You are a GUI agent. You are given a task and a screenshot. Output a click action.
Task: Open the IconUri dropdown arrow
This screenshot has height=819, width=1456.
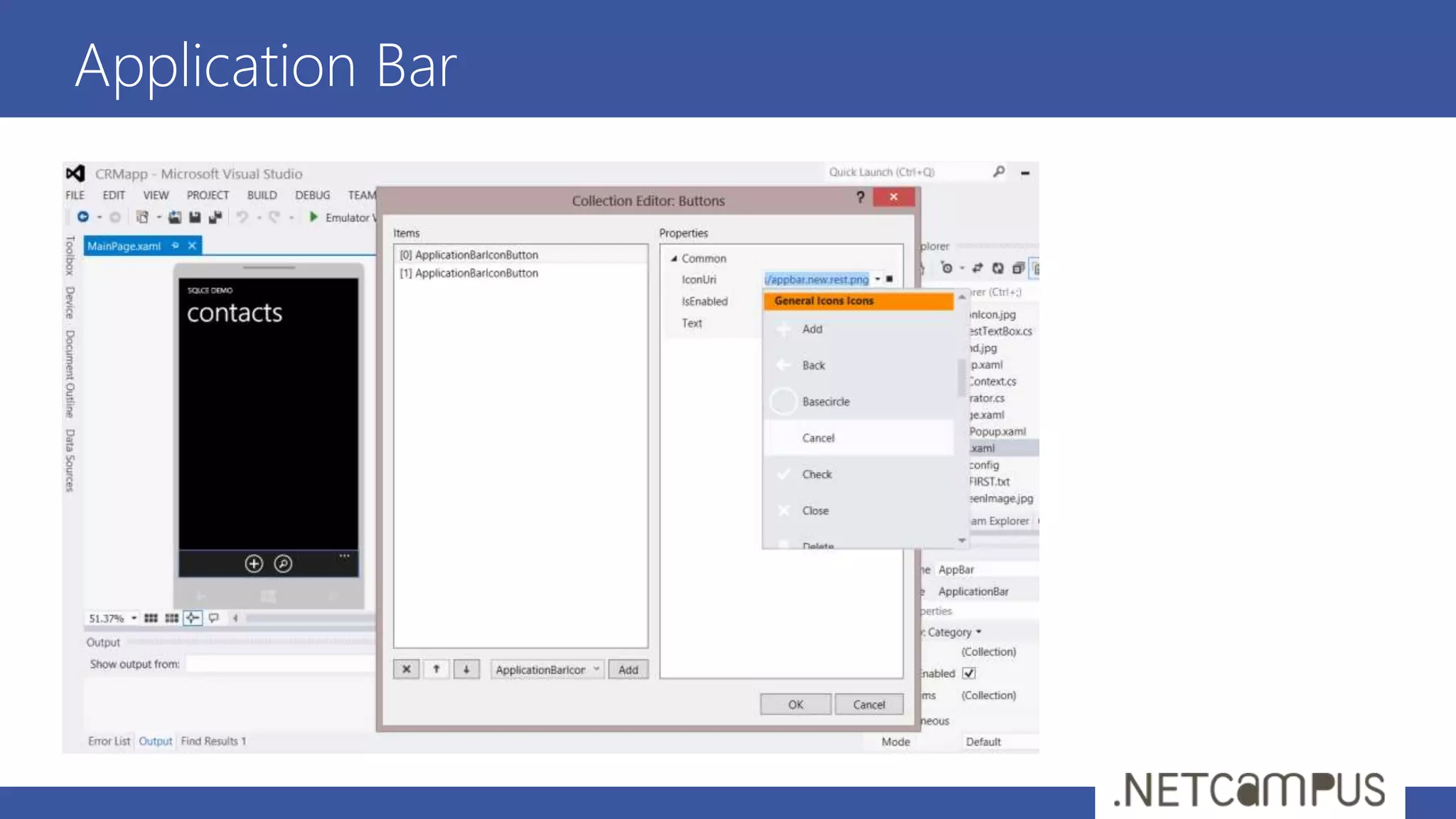878,279
